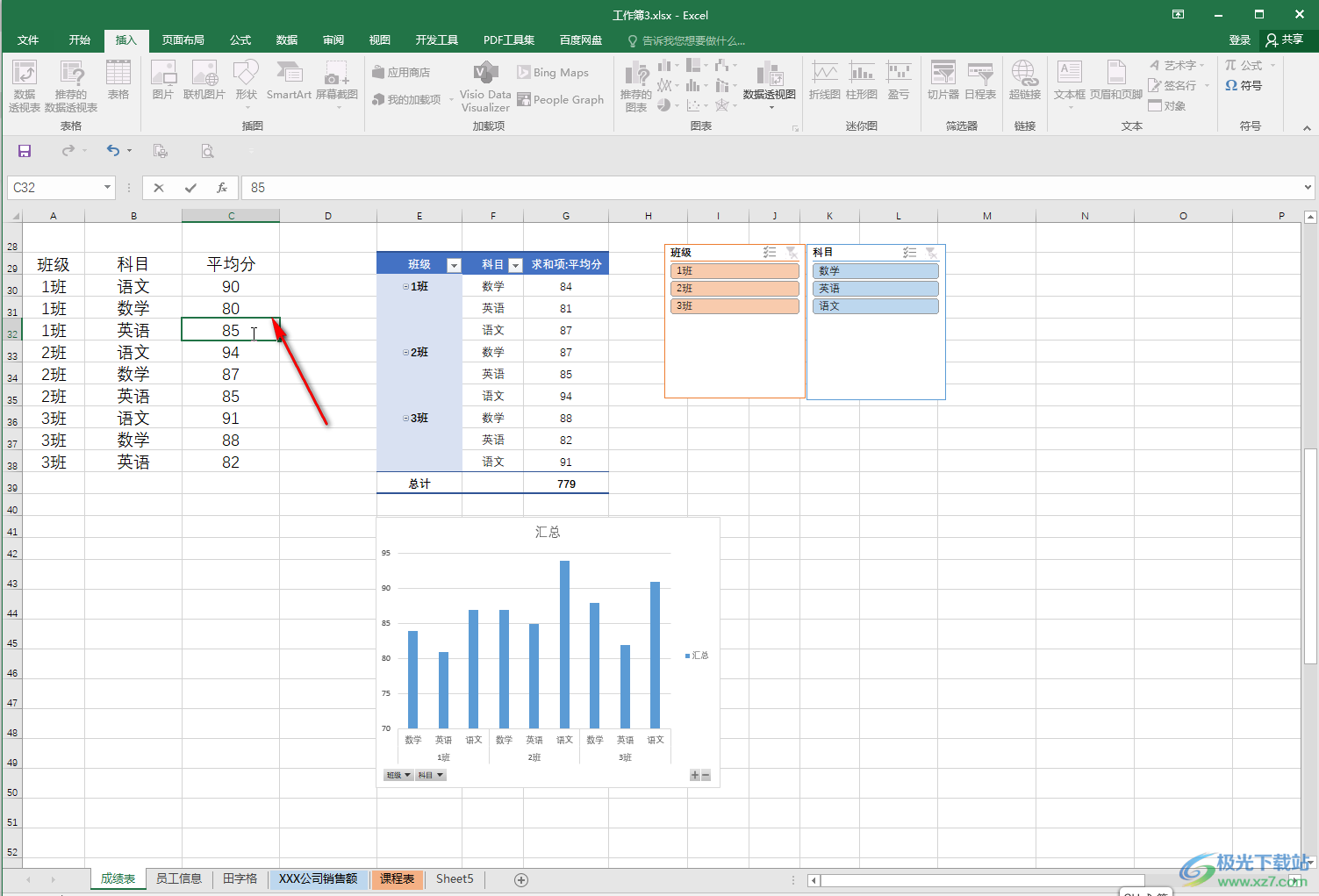Open Header and Footer

(x=1116, y=80)
